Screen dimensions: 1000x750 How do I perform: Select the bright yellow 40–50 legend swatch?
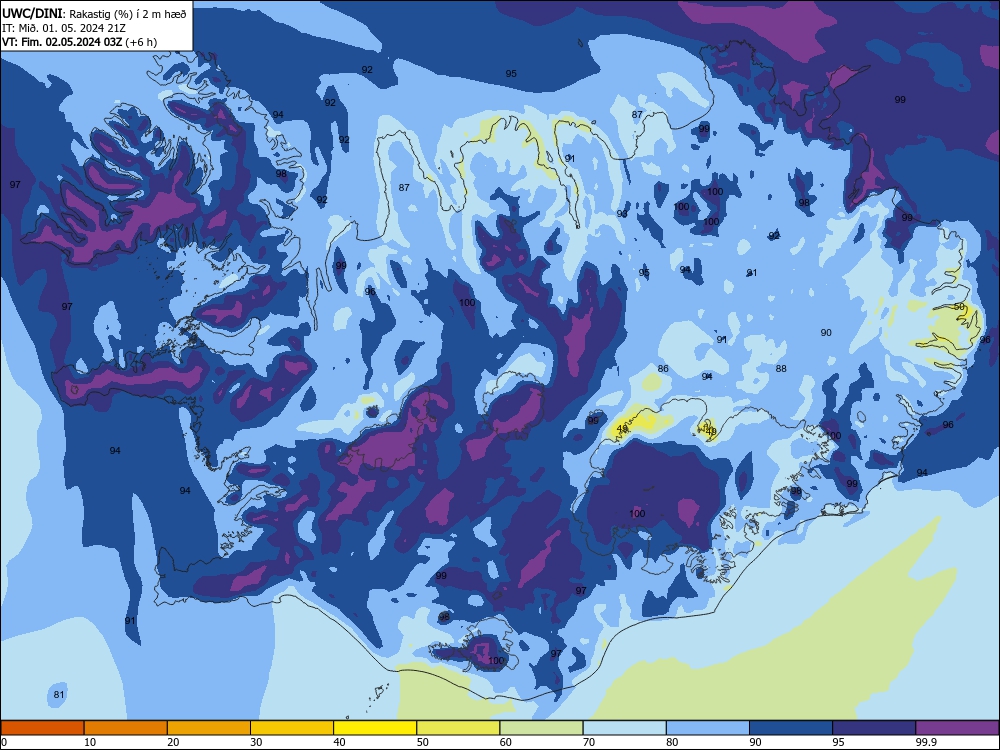point(375,728)
